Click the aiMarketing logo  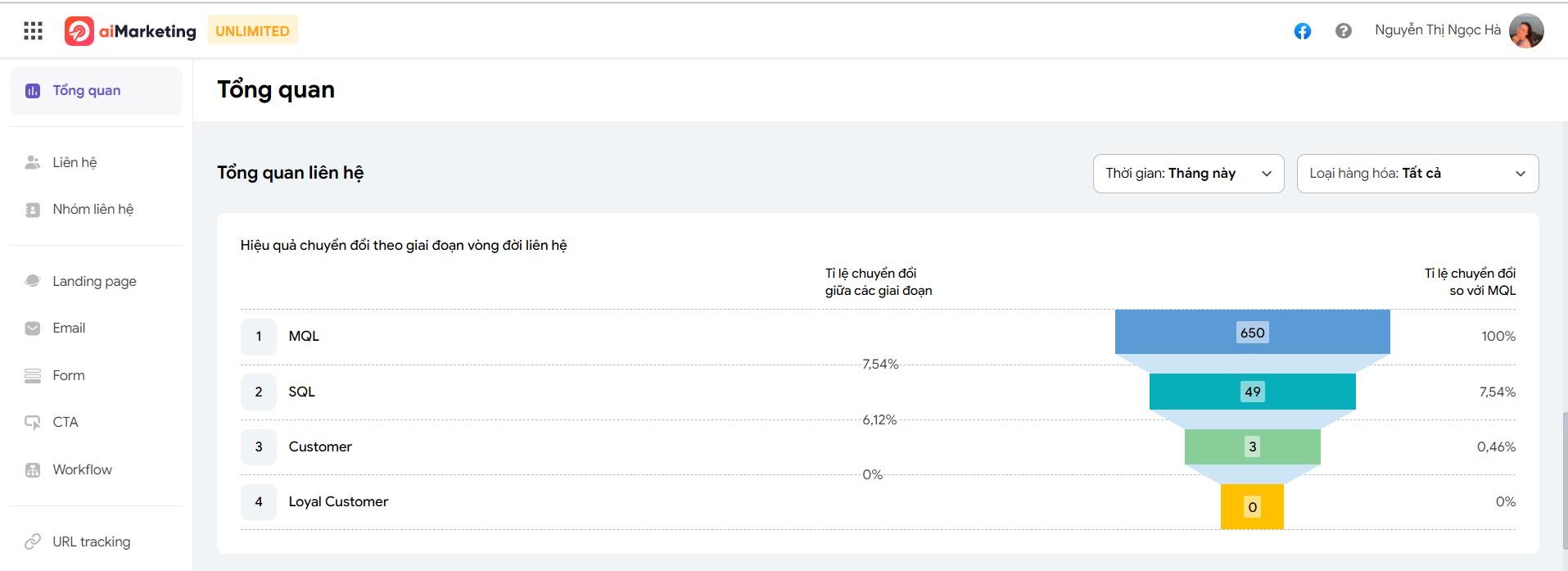130,31
